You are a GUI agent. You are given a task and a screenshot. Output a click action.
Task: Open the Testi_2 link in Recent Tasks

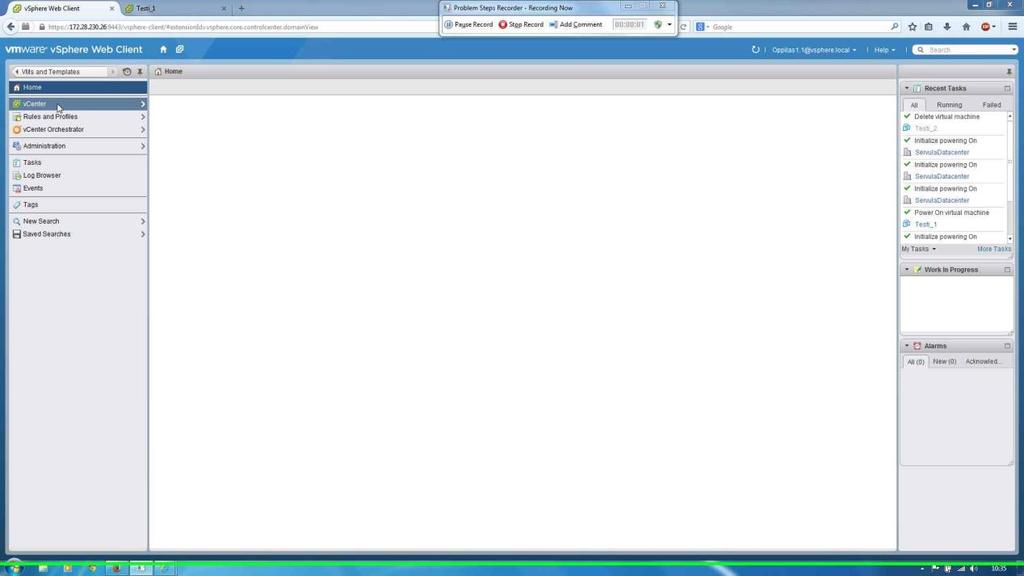tap(925, 129)
